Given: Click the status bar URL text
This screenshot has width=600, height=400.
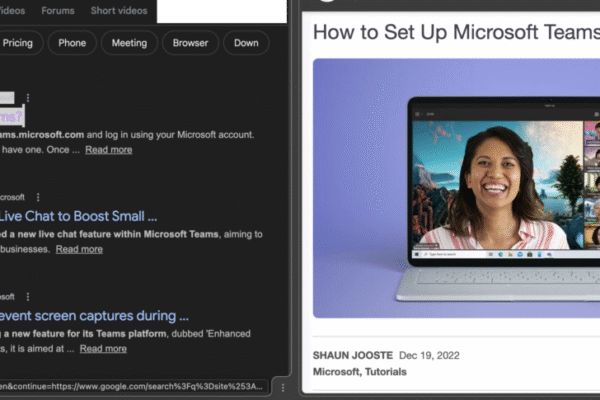Looking at the screenshot, I should click(x=132, y=386).
